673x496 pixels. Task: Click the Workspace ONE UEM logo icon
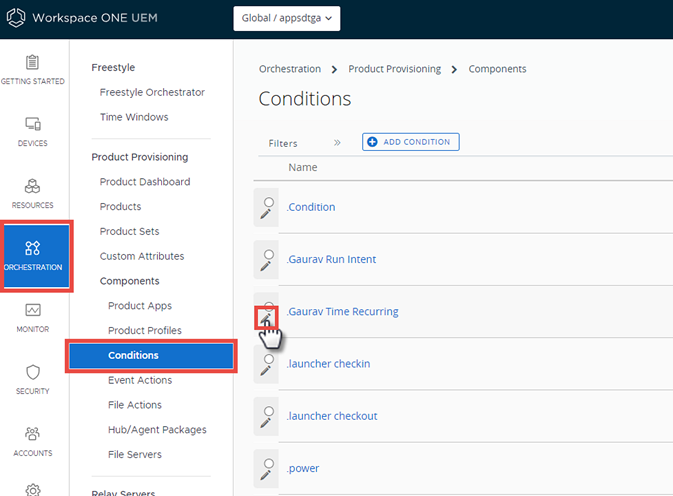(16, 18)
